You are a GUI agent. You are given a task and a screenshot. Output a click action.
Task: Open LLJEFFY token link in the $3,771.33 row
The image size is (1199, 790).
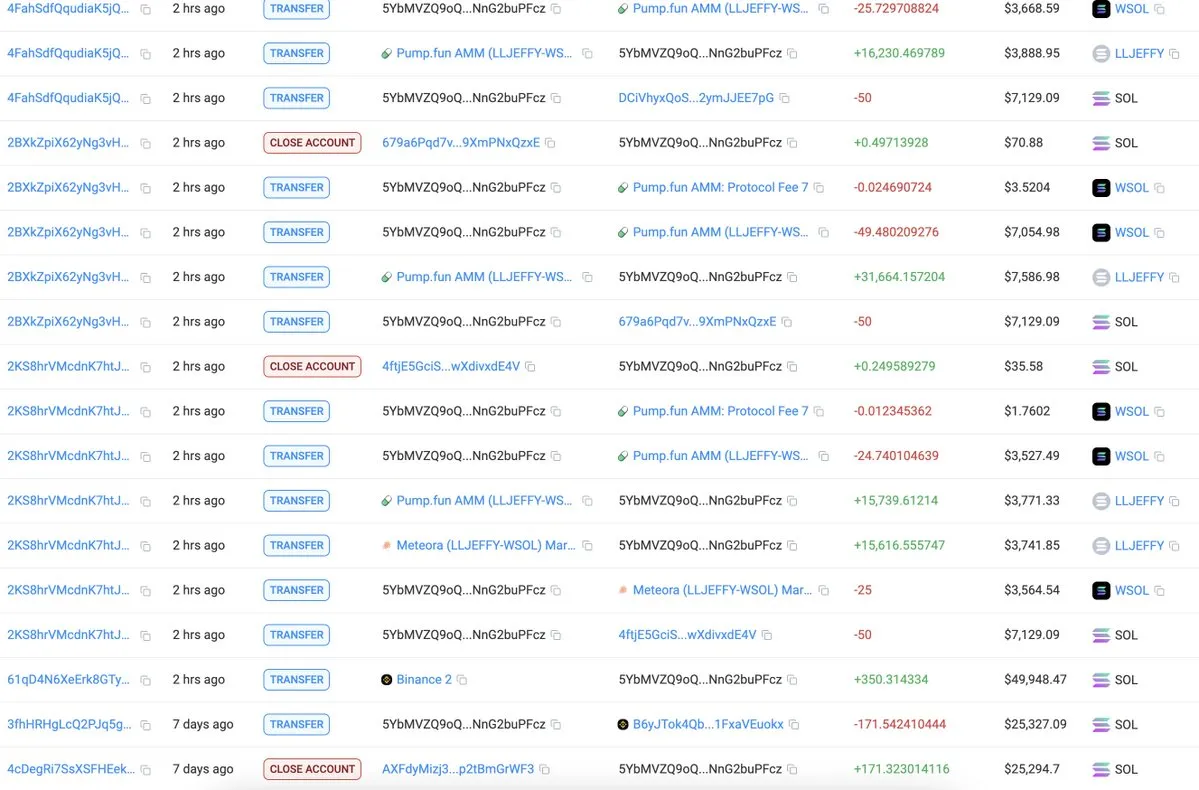tap(1139, 500)
